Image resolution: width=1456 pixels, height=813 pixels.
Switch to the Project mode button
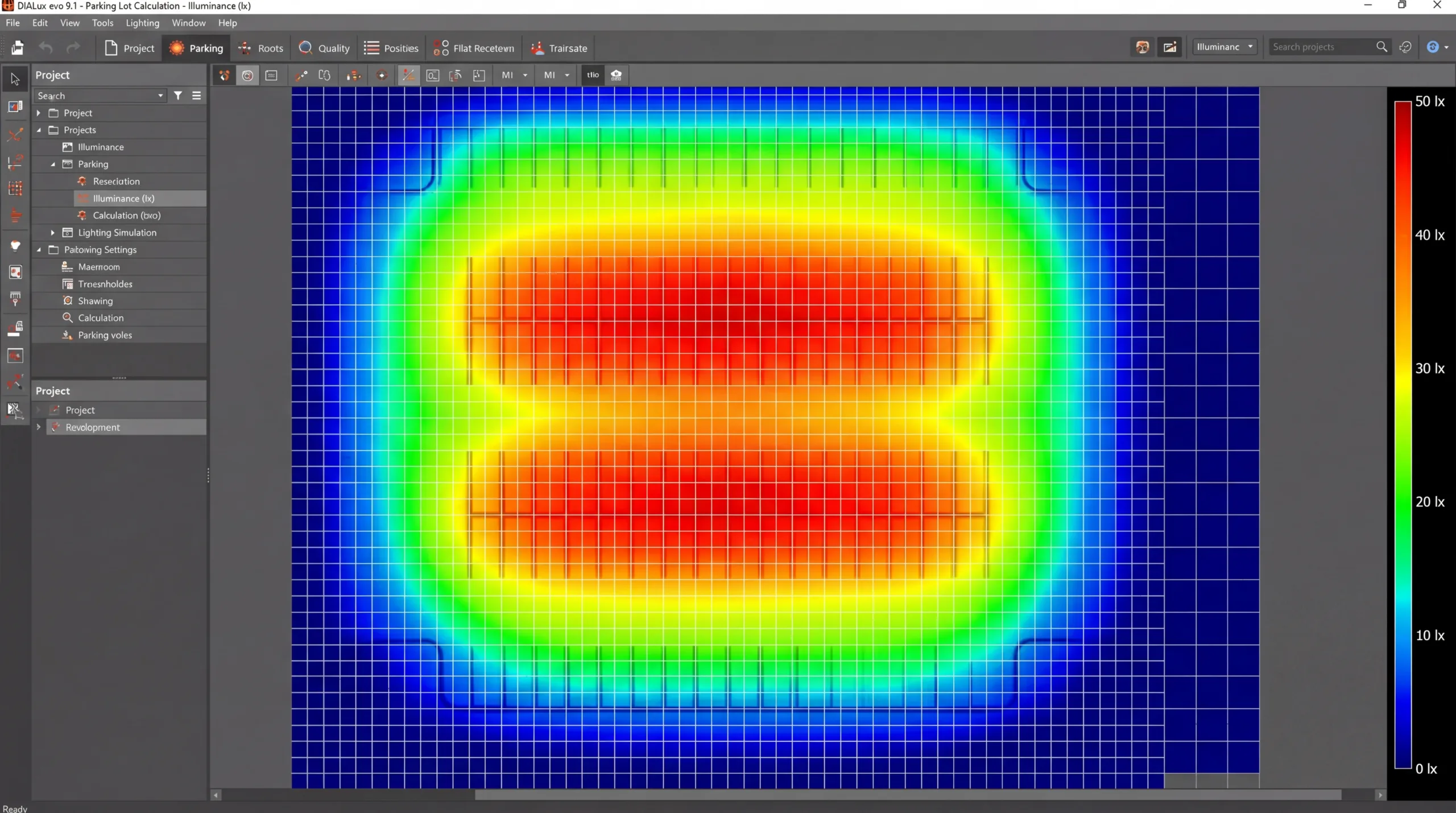(130, 48)
